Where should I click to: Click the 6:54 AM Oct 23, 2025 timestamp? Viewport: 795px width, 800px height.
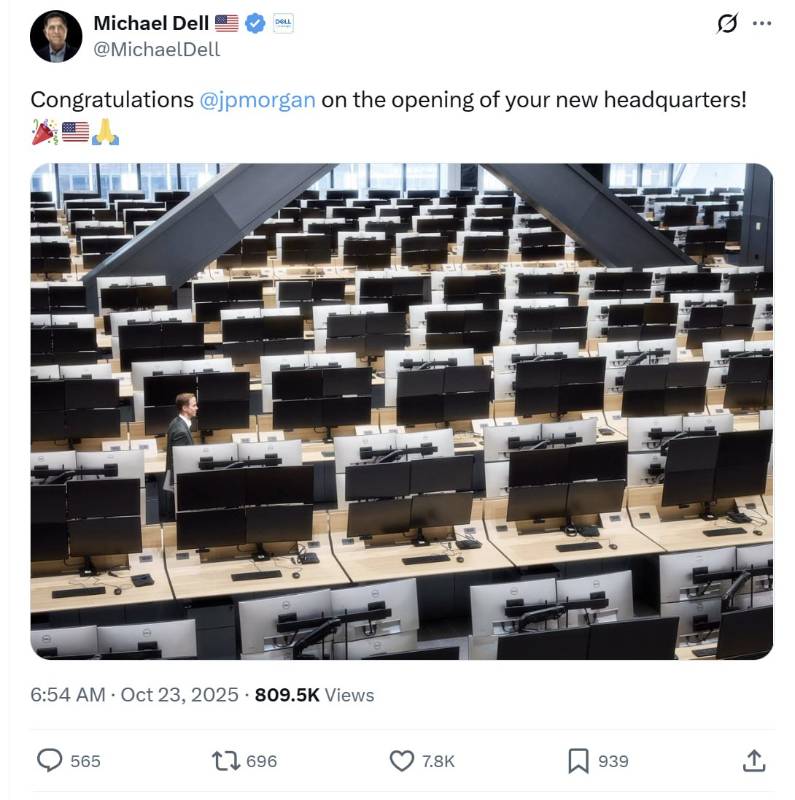tap(134, 695)
